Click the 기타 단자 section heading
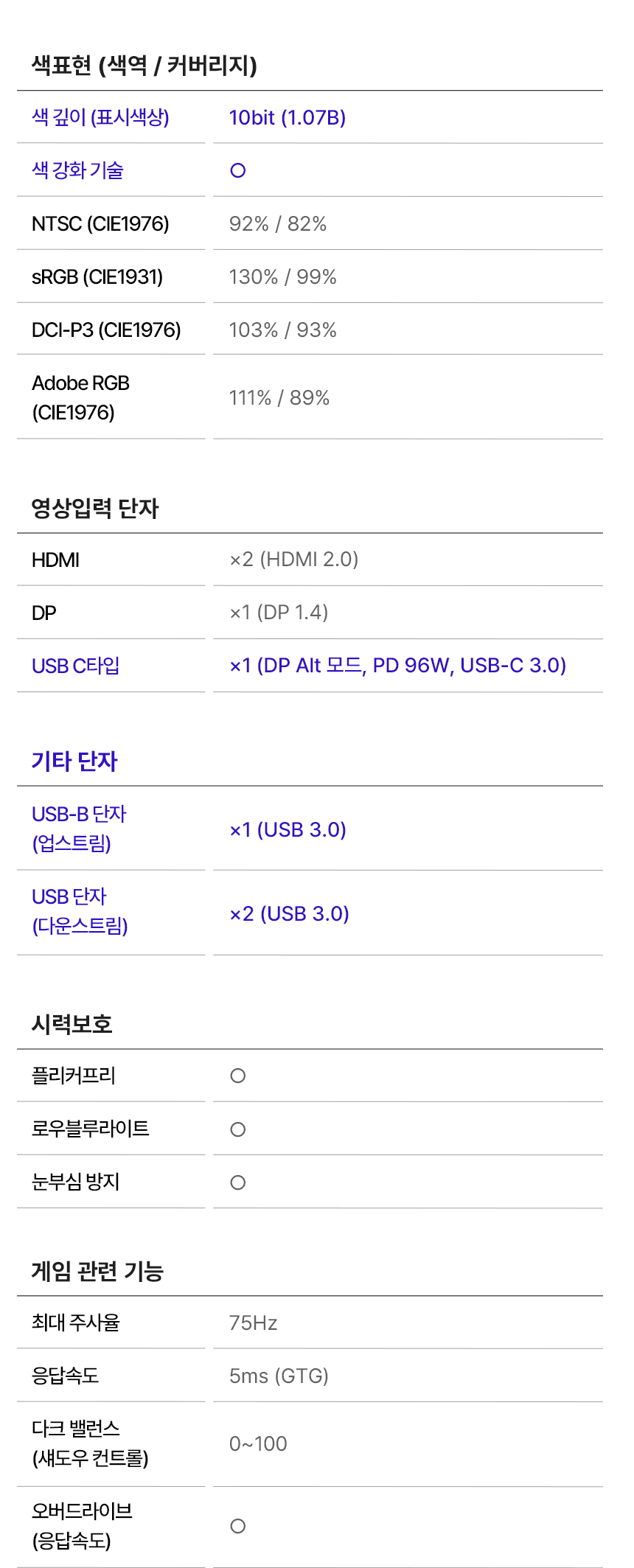This screenshot has width=634, height=1568. pos(74,761)
